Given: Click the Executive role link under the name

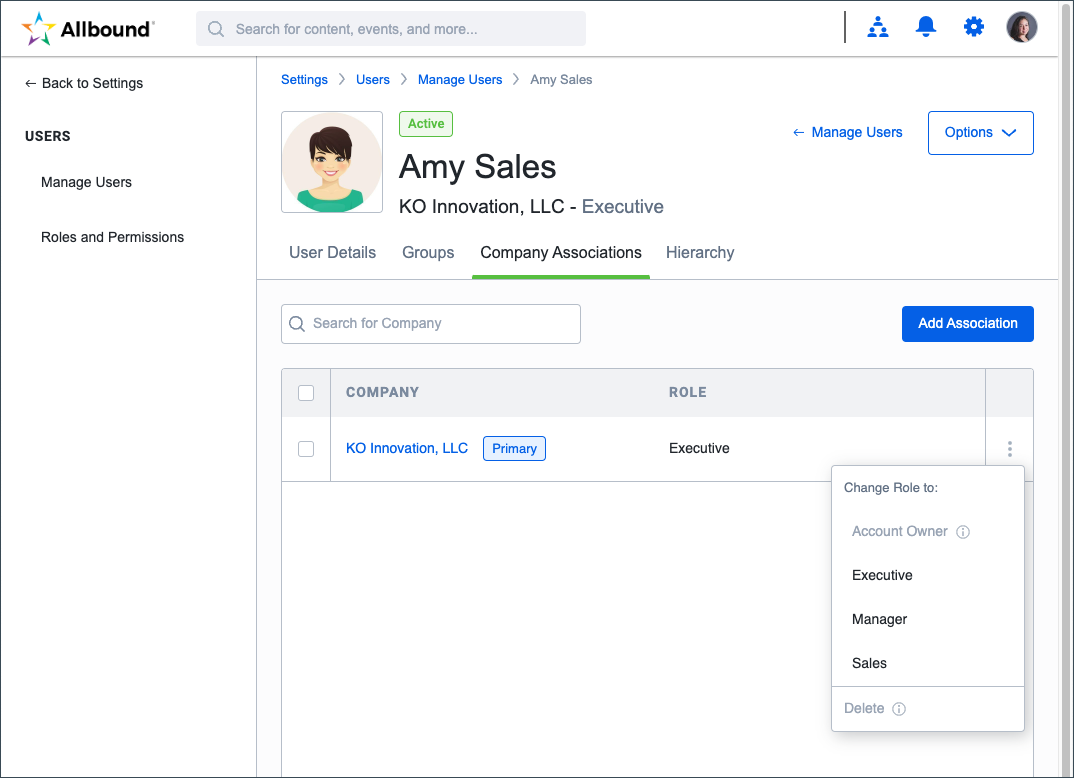Looking at the screenshot, I should click(x=623, y=206).
